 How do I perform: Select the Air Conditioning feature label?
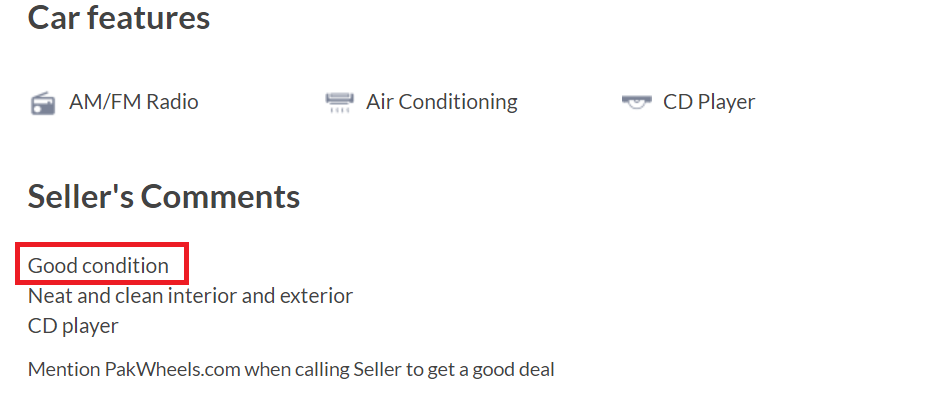click(442, 102)
